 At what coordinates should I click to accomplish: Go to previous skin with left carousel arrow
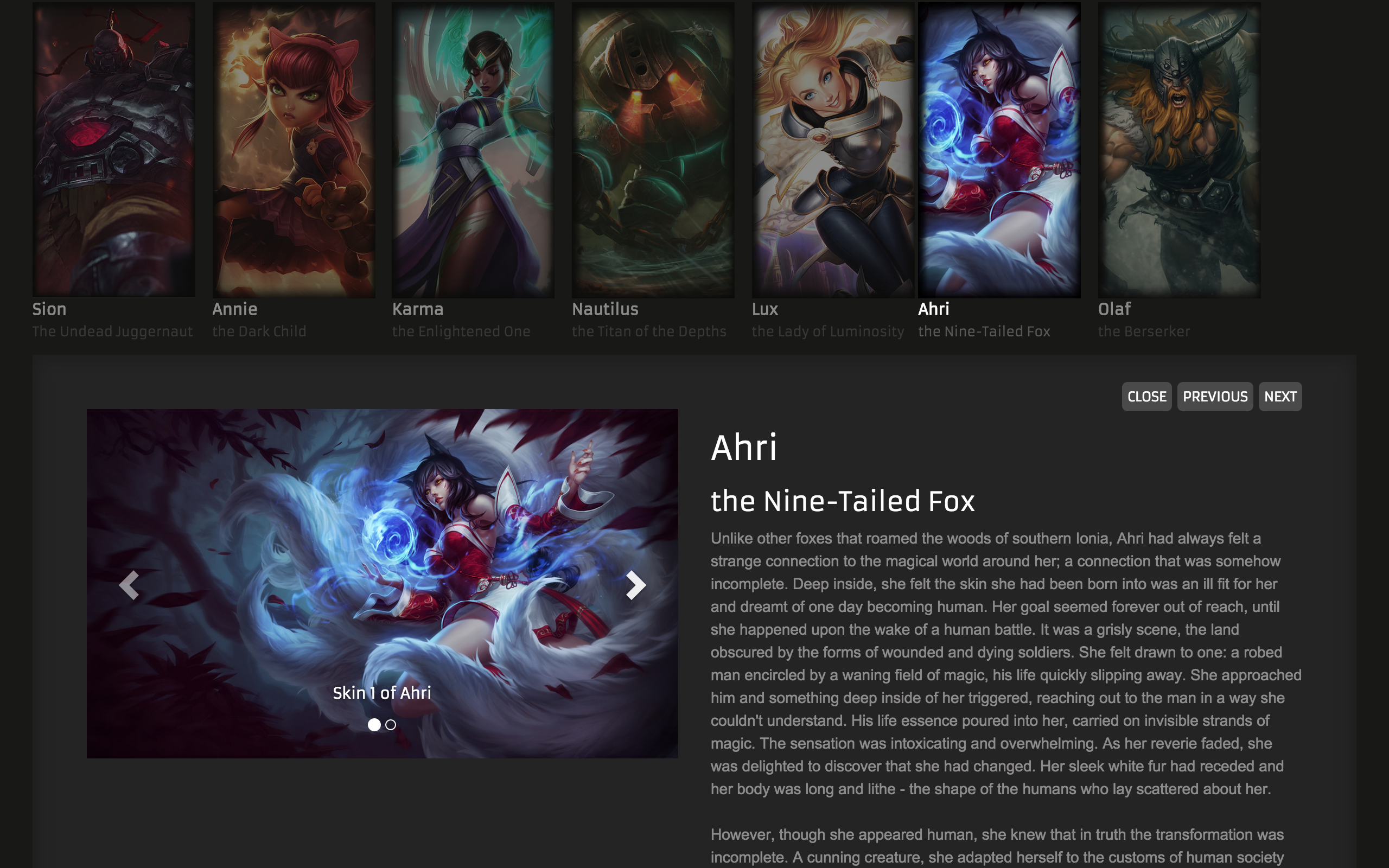[129, 585]
